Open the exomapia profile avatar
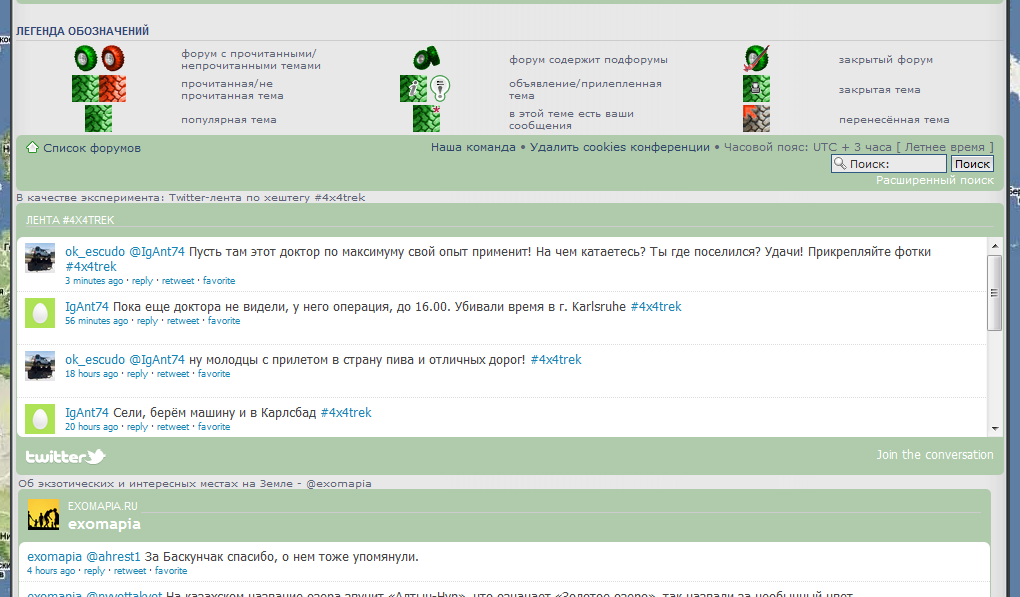 coord(43,515)
